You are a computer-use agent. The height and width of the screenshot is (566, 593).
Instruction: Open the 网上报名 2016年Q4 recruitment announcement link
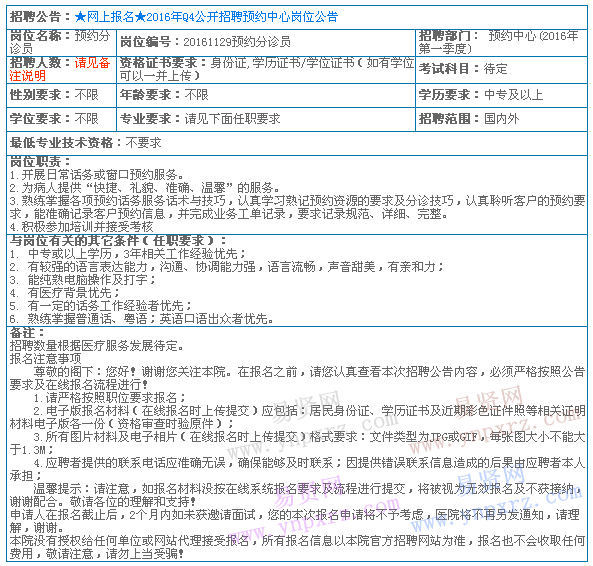tap(206, 17)
